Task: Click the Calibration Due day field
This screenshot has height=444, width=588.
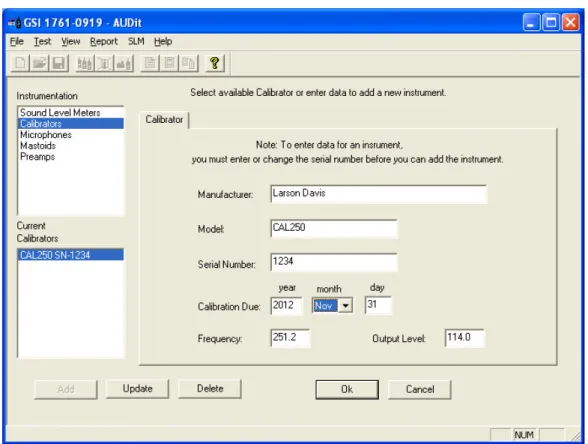Action: (x=378, y=305)
